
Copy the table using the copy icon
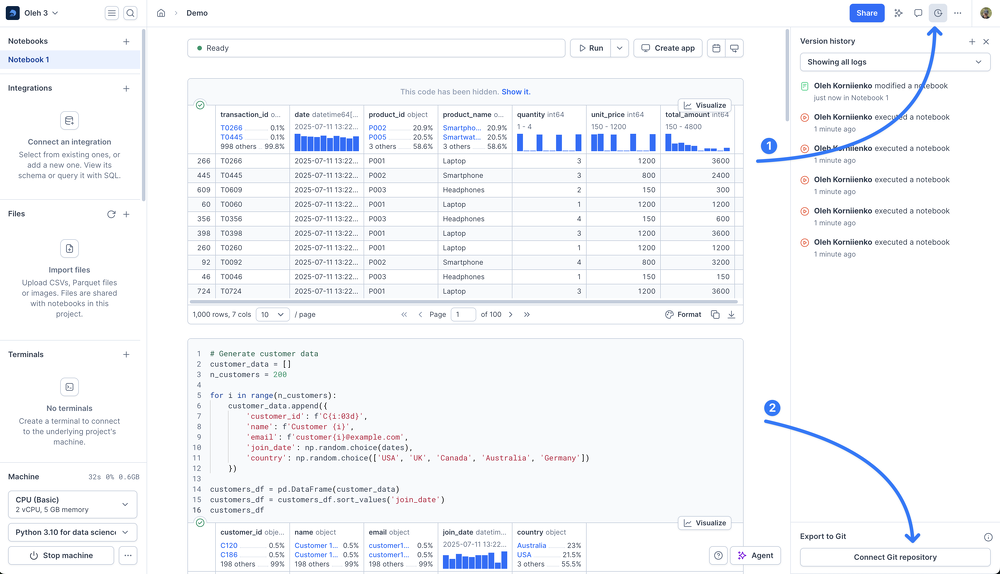click(715, 314)
